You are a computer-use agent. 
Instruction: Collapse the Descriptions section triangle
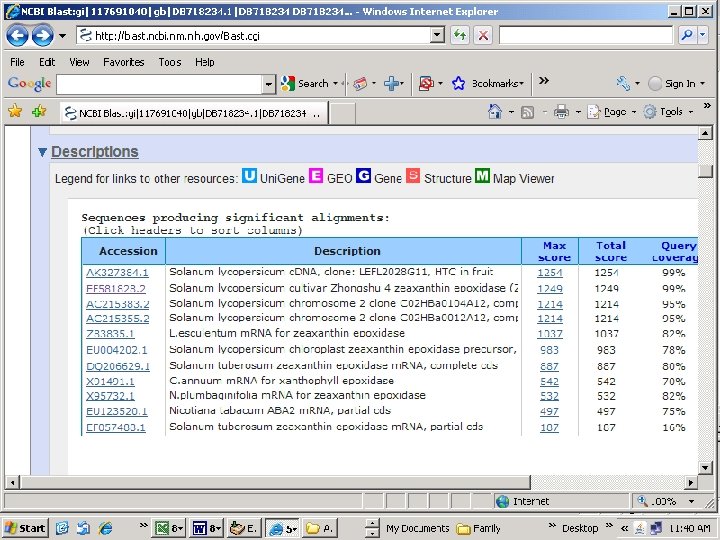coord(42,152)
